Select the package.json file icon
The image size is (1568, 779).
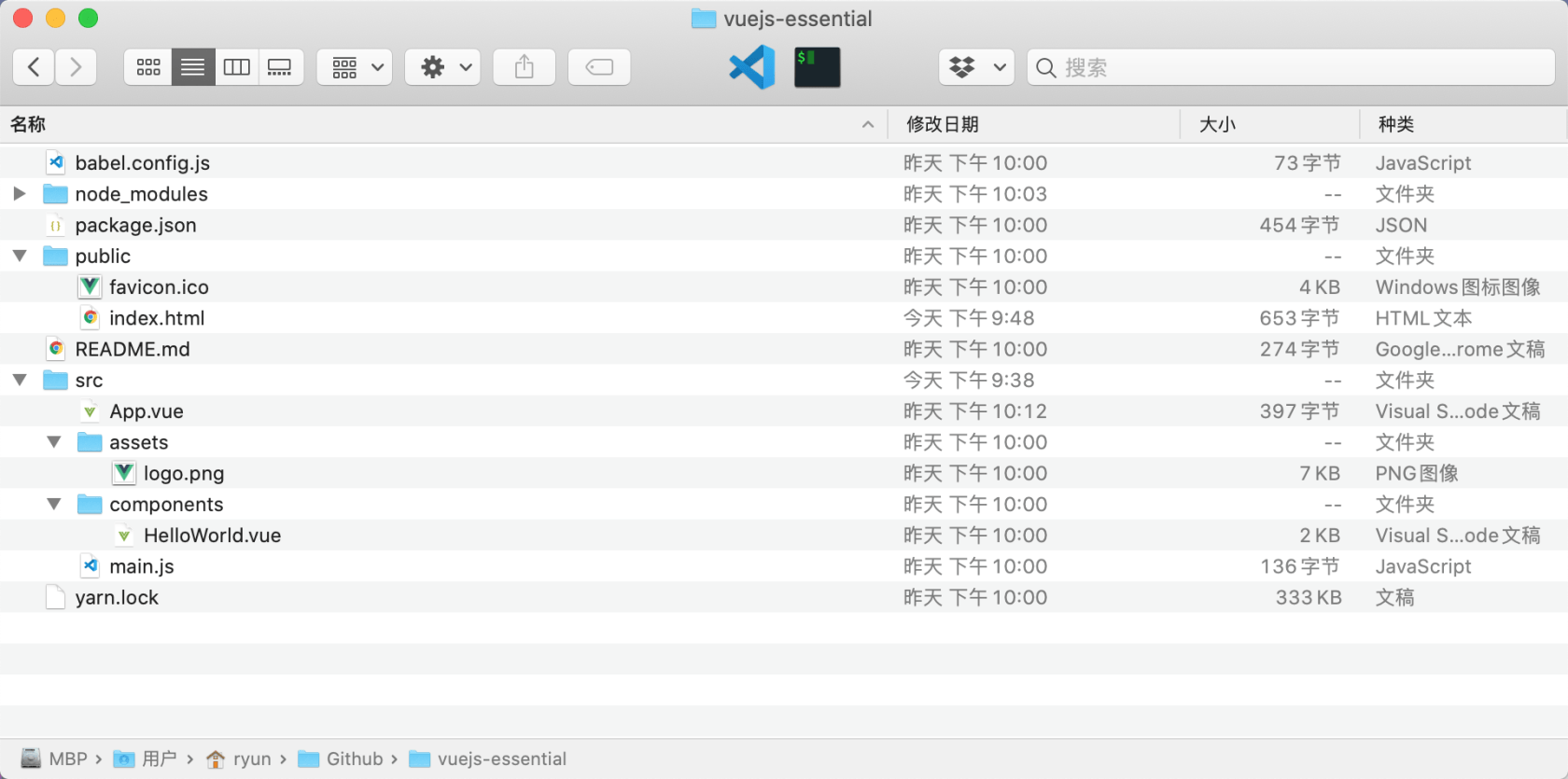point(56,225)
